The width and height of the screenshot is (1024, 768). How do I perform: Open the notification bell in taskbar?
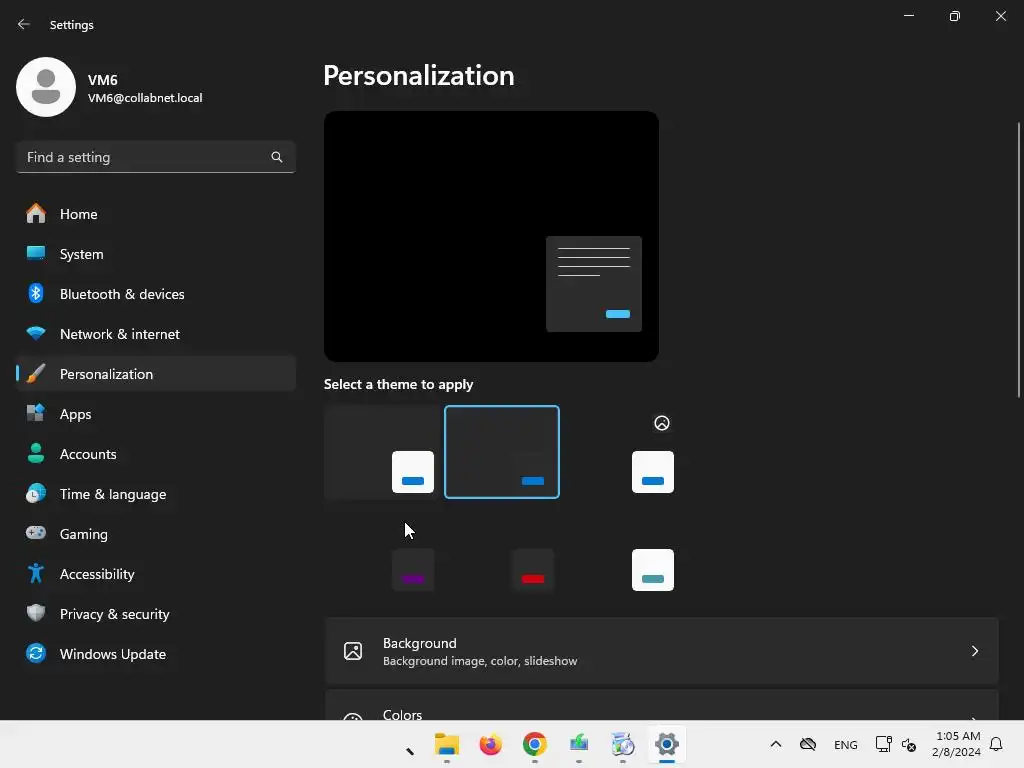point(996,744)
